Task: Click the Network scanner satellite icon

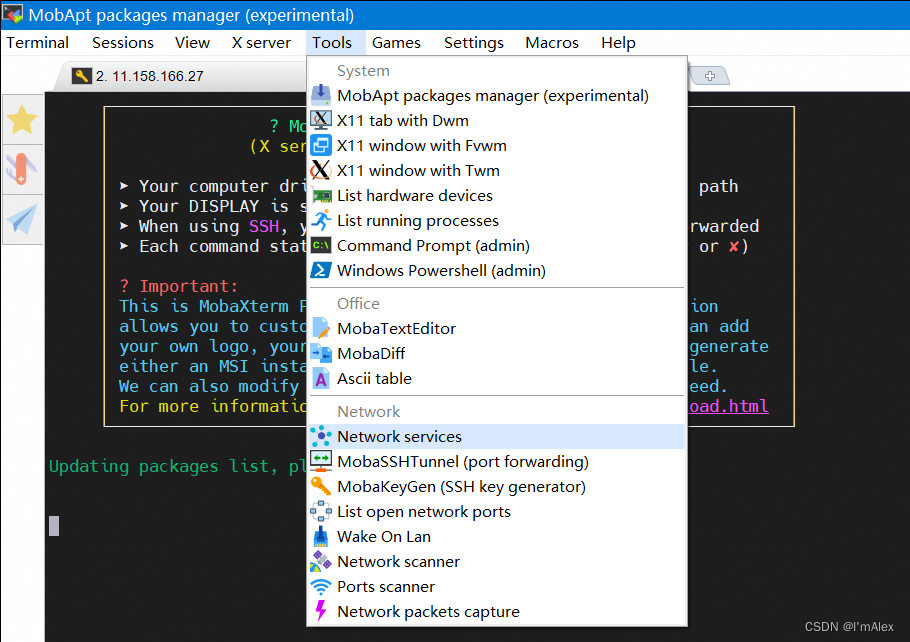Action: click(321, 561)
